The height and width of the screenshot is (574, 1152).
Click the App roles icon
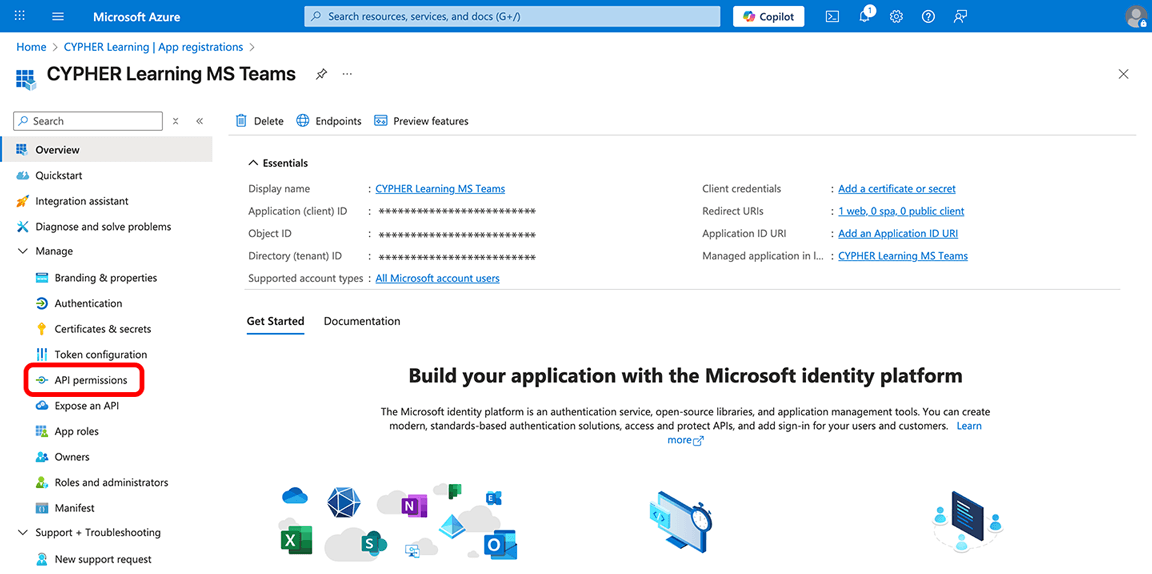pos(42,431)
